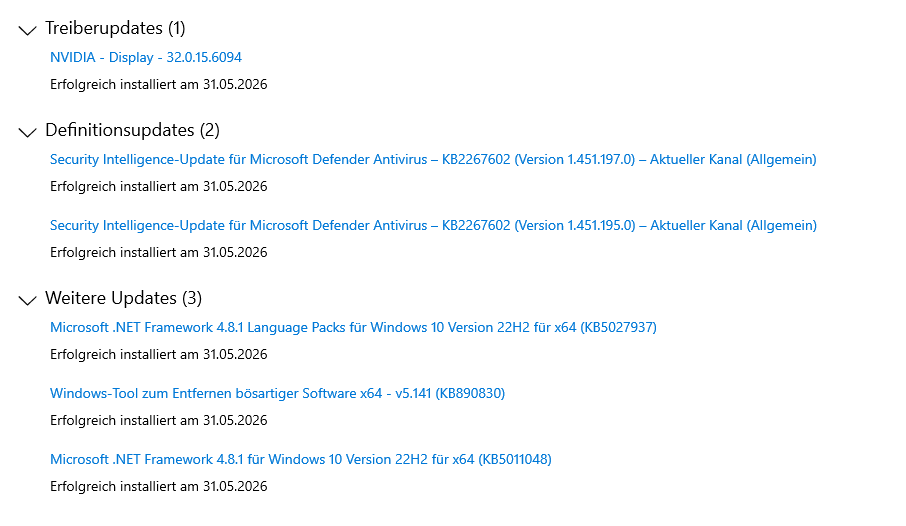Open the Windows-Tool zum Entfernen bösartiger Software link
The height and width of the screenshot is (526, 906).
(277, 394)
